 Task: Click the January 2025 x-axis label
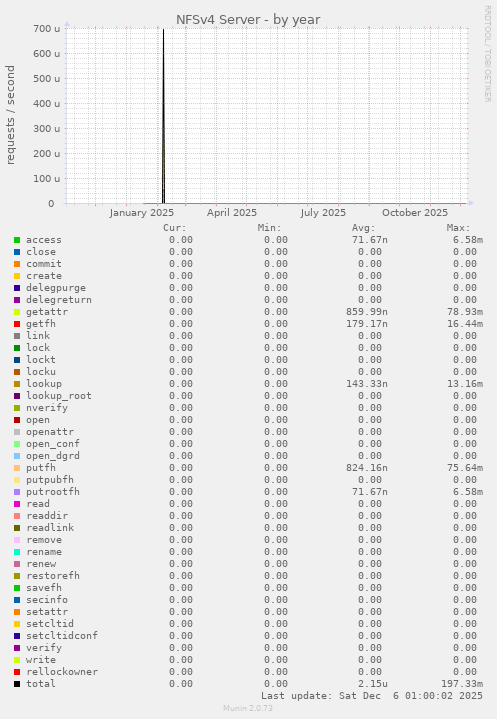(142, 213)
